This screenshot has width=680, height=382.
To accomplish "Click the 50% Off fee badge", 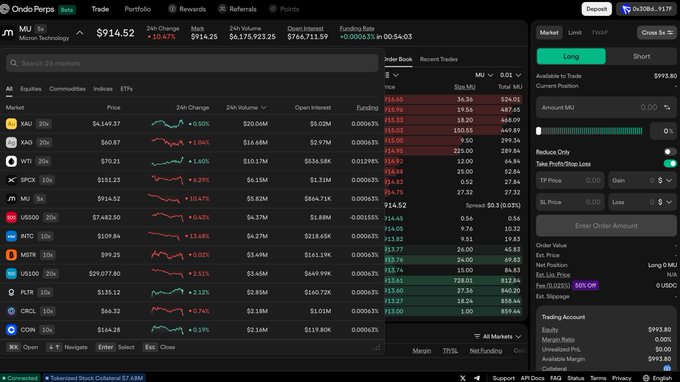I will (585, 285).
